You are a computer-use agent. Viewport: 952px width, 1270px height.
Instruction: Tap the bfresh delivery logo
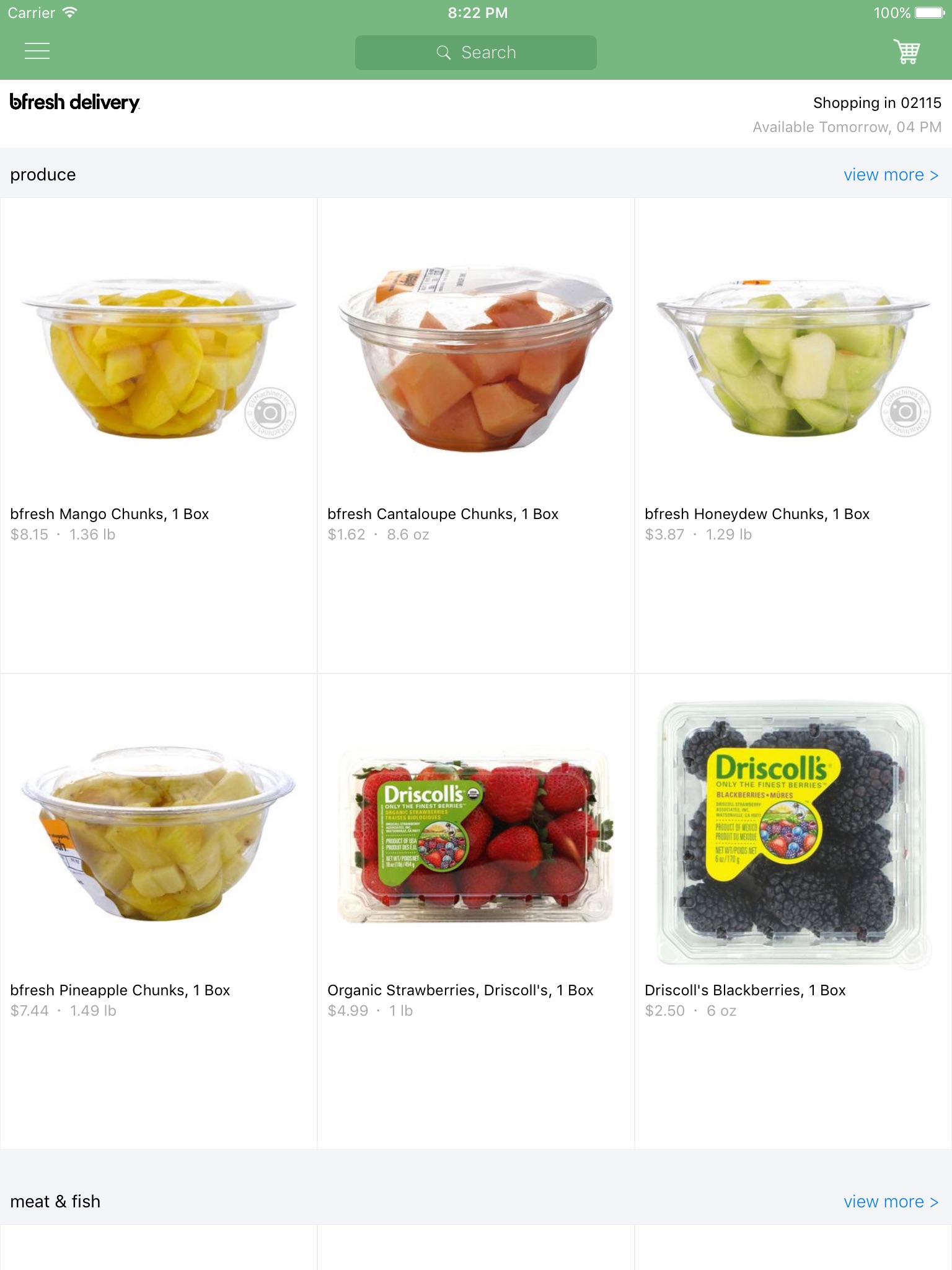(x=75, y=102)
